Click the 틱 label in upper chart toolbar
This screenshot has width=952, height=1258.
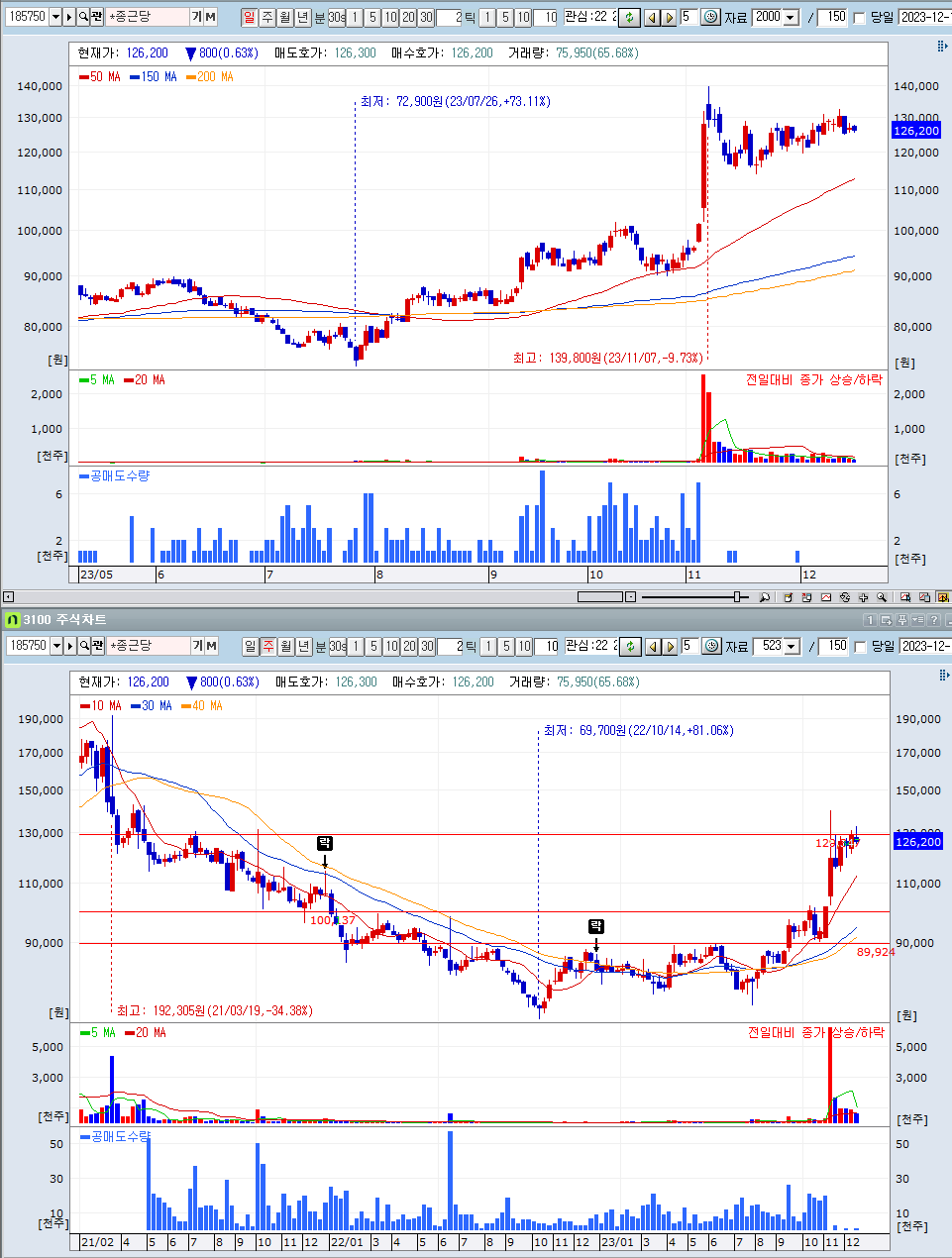click(x=470, y=17)
